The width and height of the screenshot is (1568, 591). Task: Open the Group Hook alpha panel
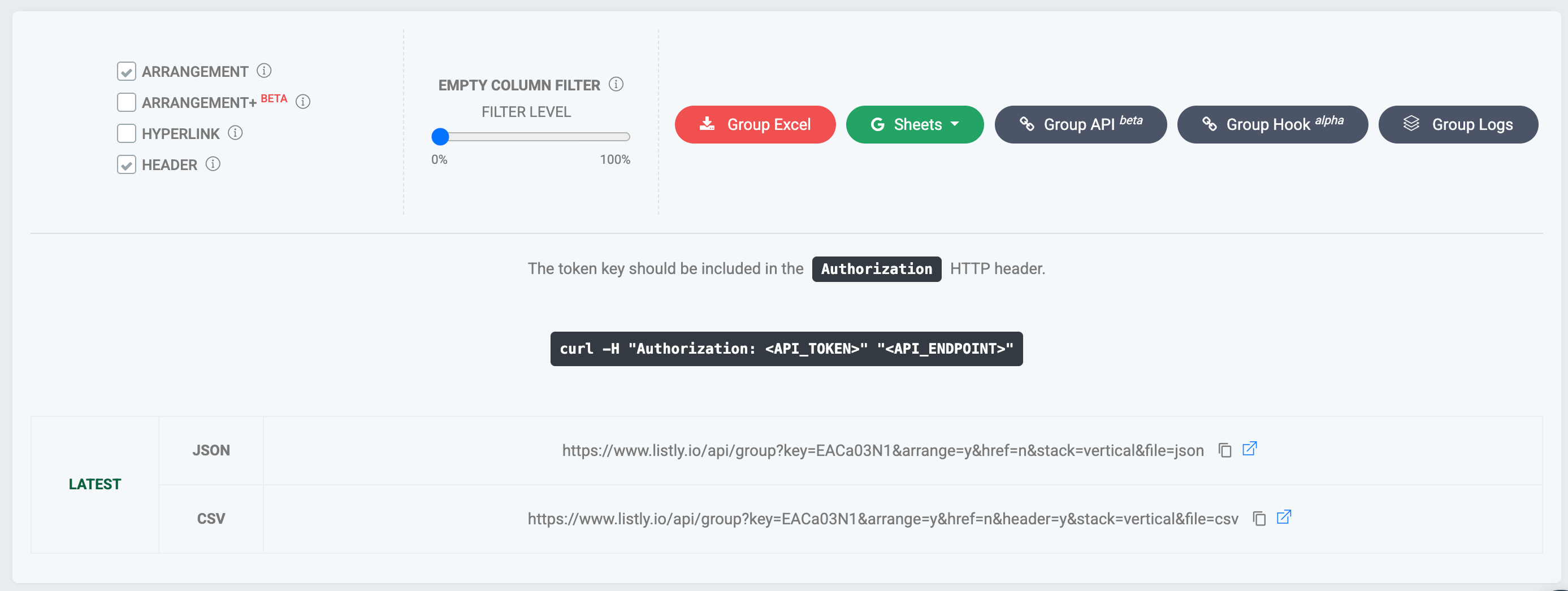(x=1272, y=125)
